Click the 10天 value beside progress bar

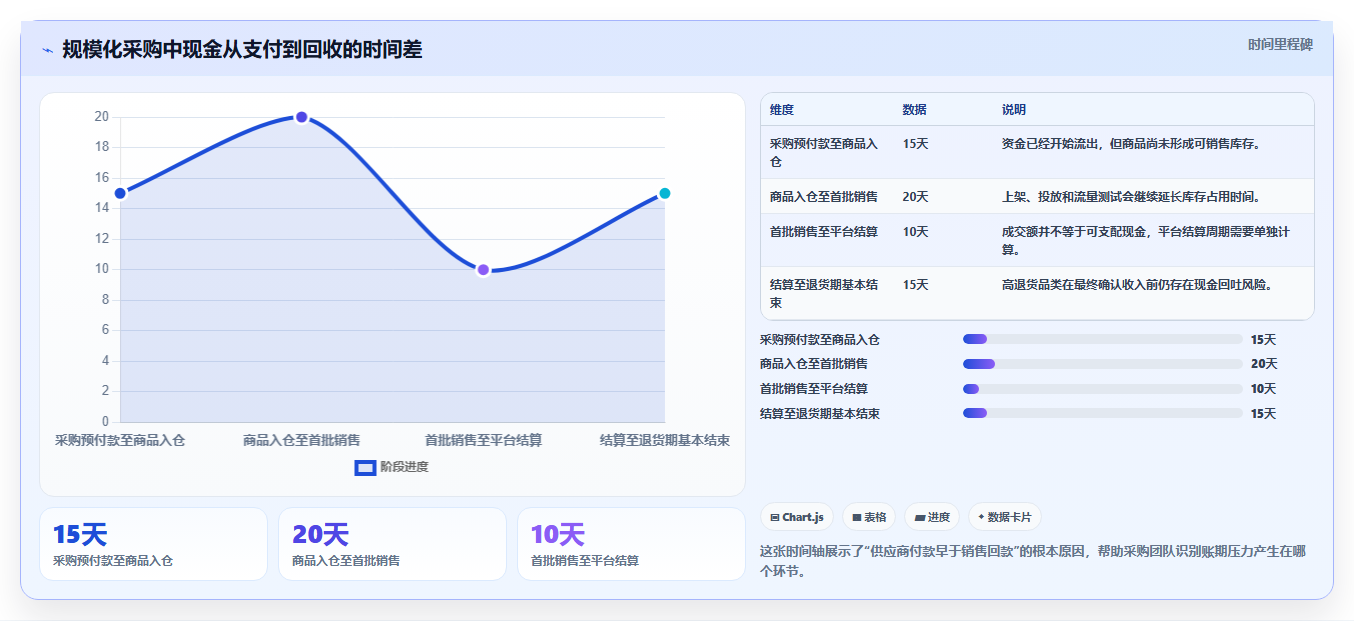point(1264,389)
